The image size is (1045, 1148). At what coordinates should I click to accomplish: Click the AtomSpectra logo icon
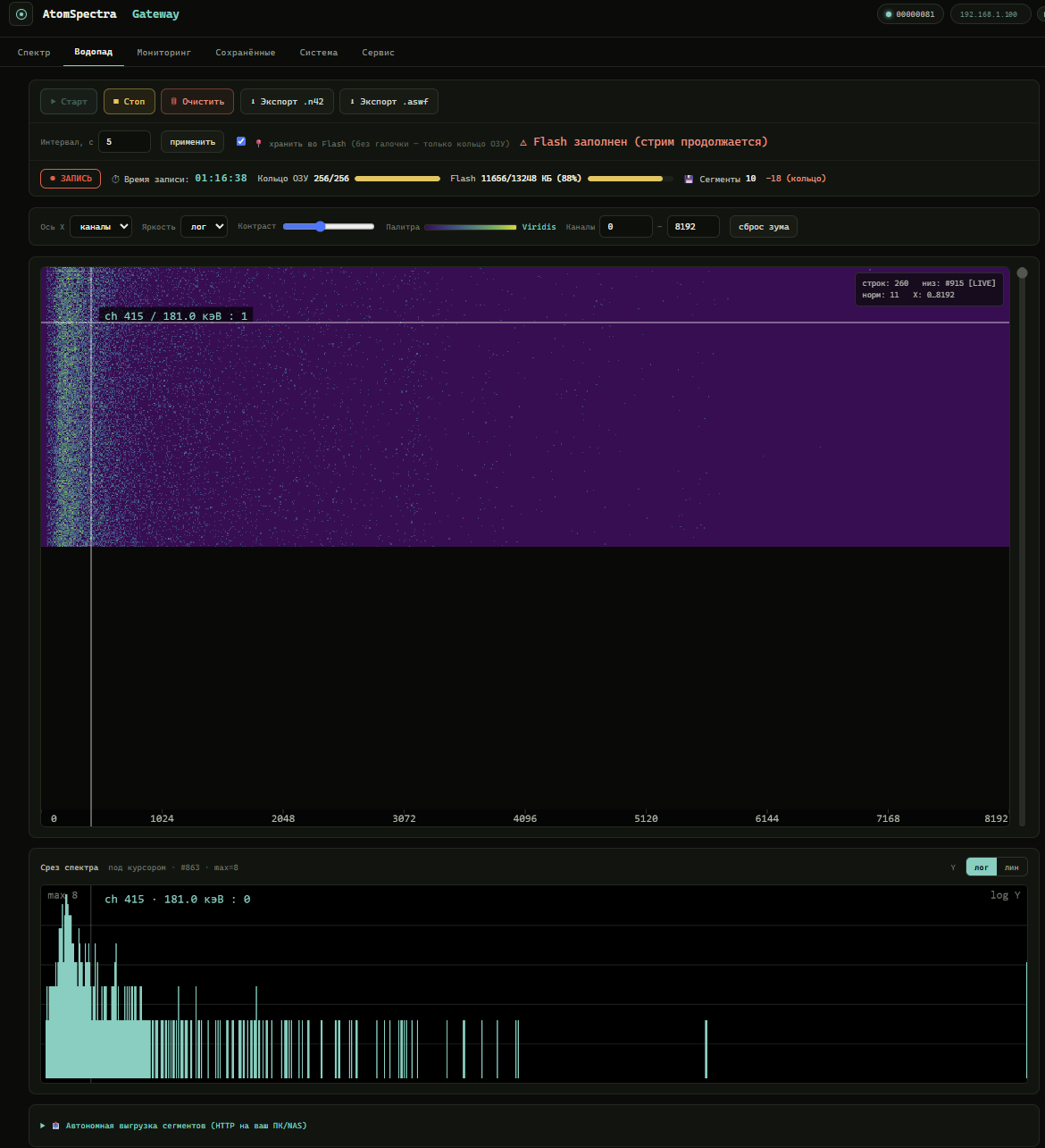(21, 14)
